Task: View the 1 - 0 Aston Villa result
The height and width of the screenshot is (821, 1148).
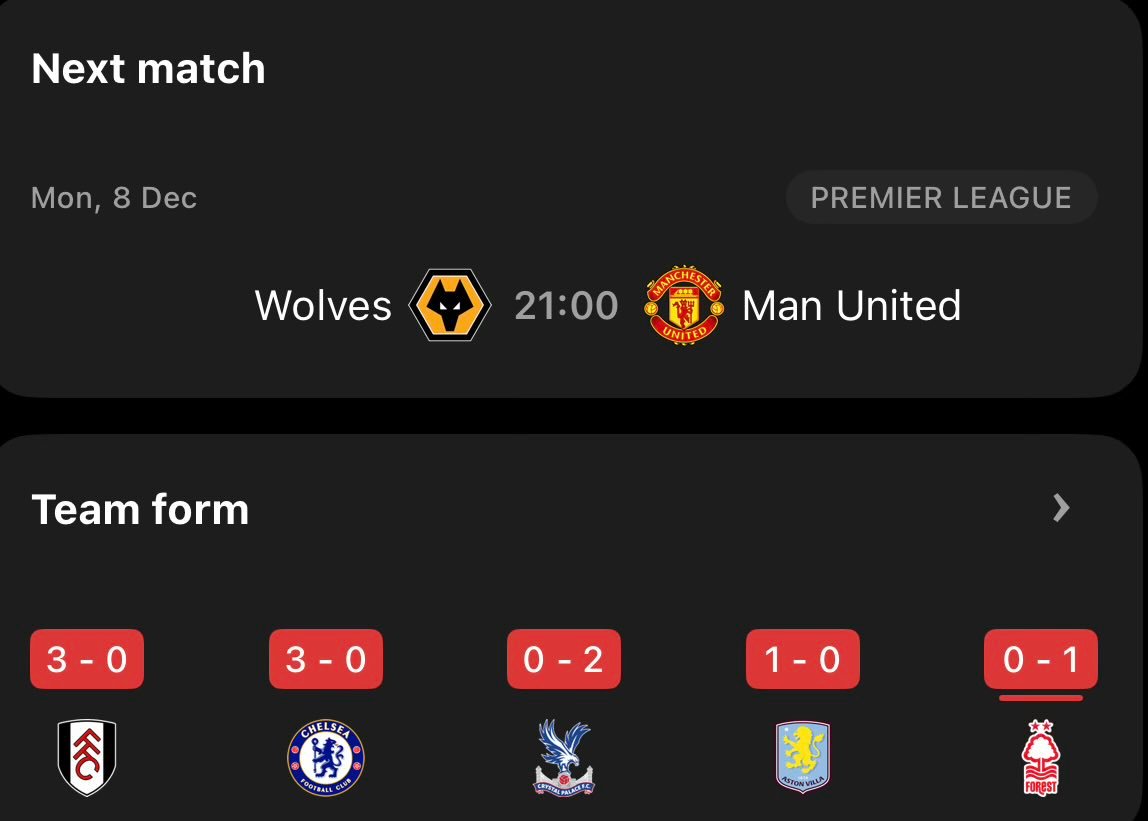Action: point(802,660)
